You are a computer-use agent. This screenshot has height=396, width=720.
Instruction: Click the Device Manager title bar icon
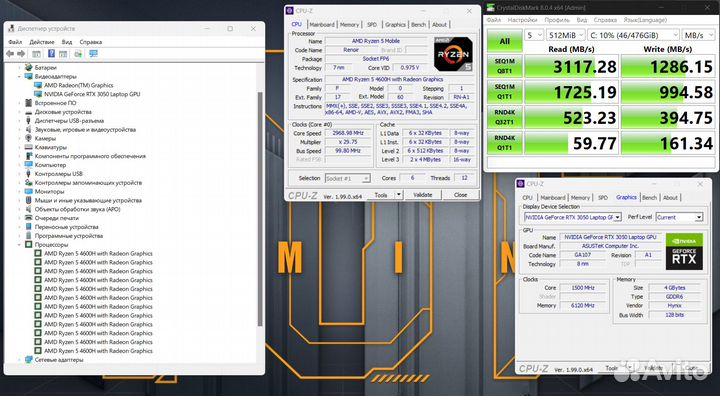(11, 28)
